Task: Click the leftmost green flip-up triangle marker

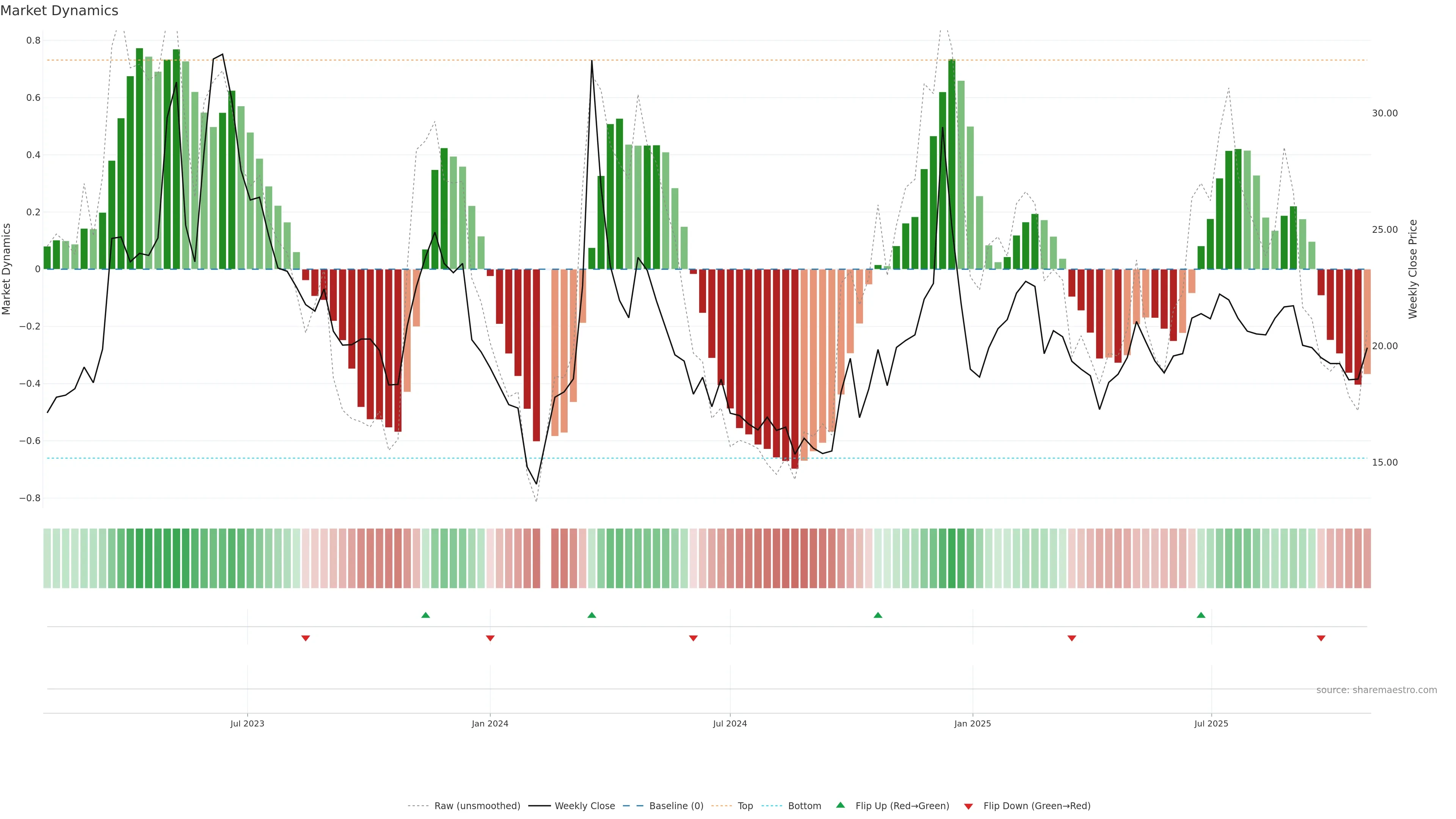Action: coord(425,615)
